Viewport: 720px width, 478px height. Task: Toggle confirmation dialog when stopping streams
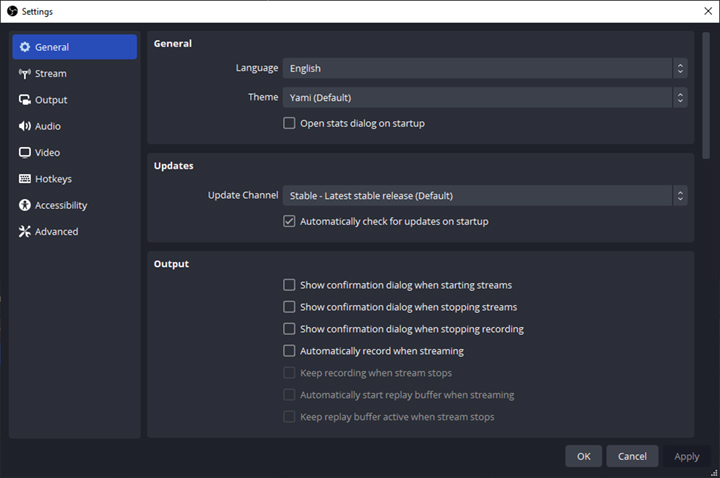coord(290,307)
